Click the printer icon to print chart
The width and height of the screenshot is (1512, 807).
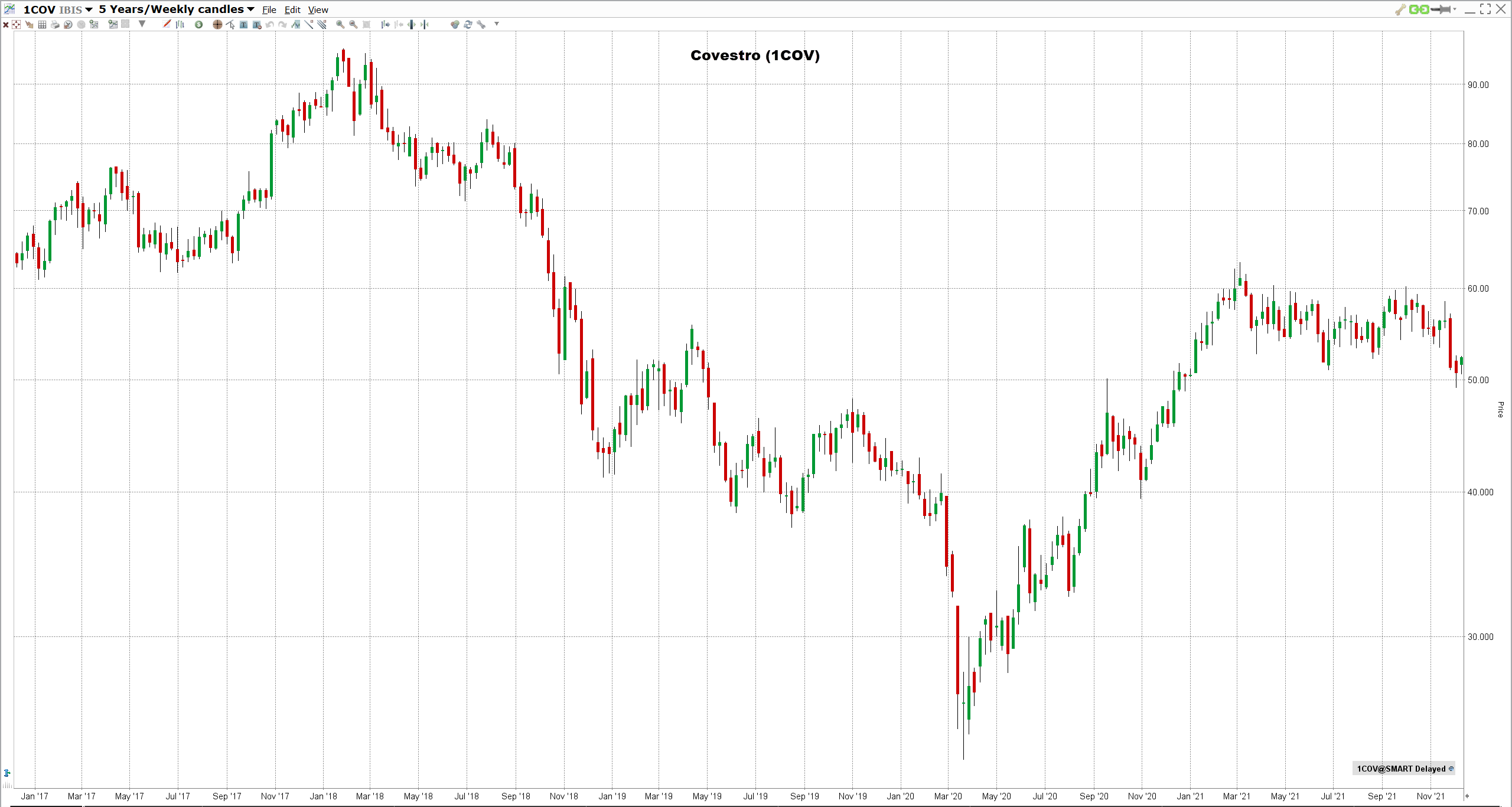[x=55, y=24]
